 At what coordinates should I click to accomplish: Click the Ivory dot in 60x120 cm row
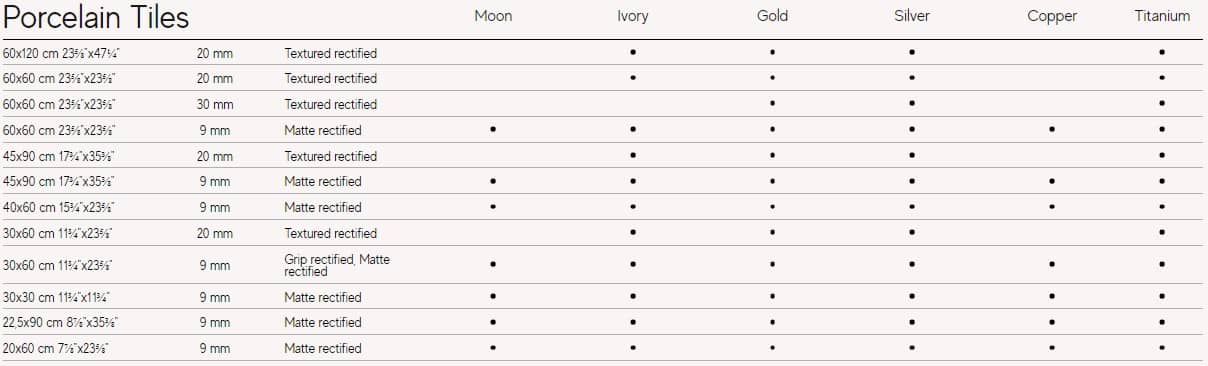[633, 52]
